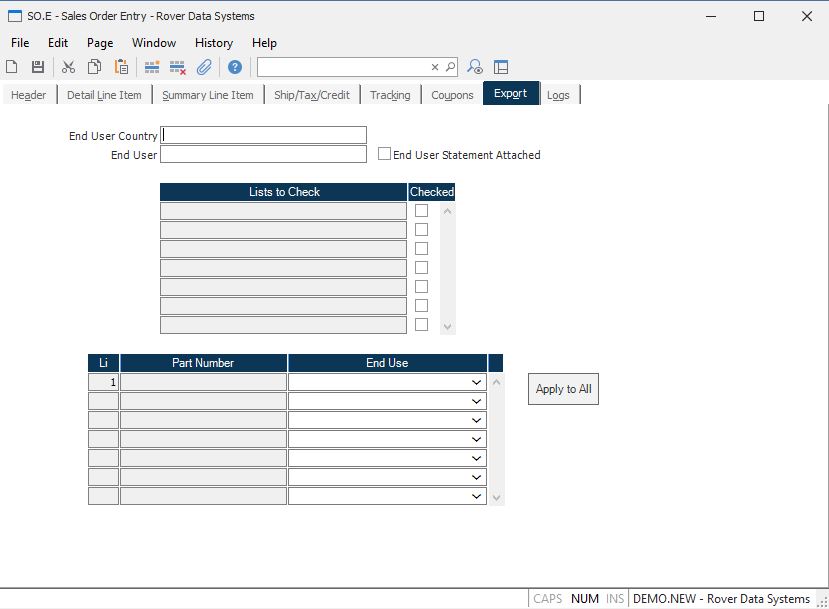Click the New document icon
This screenshot has height=609, width=829.
[x=12, y=67]
